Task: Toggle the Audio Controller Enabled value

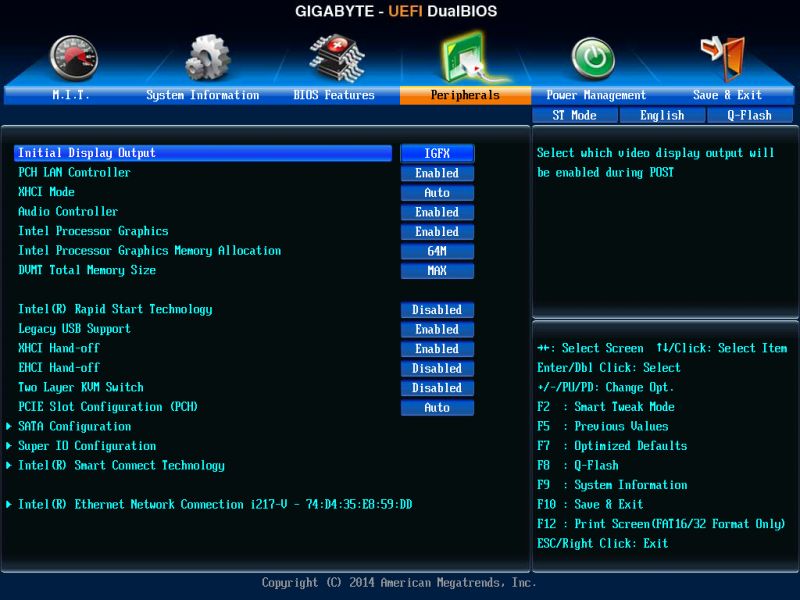Action: point(437,212)
